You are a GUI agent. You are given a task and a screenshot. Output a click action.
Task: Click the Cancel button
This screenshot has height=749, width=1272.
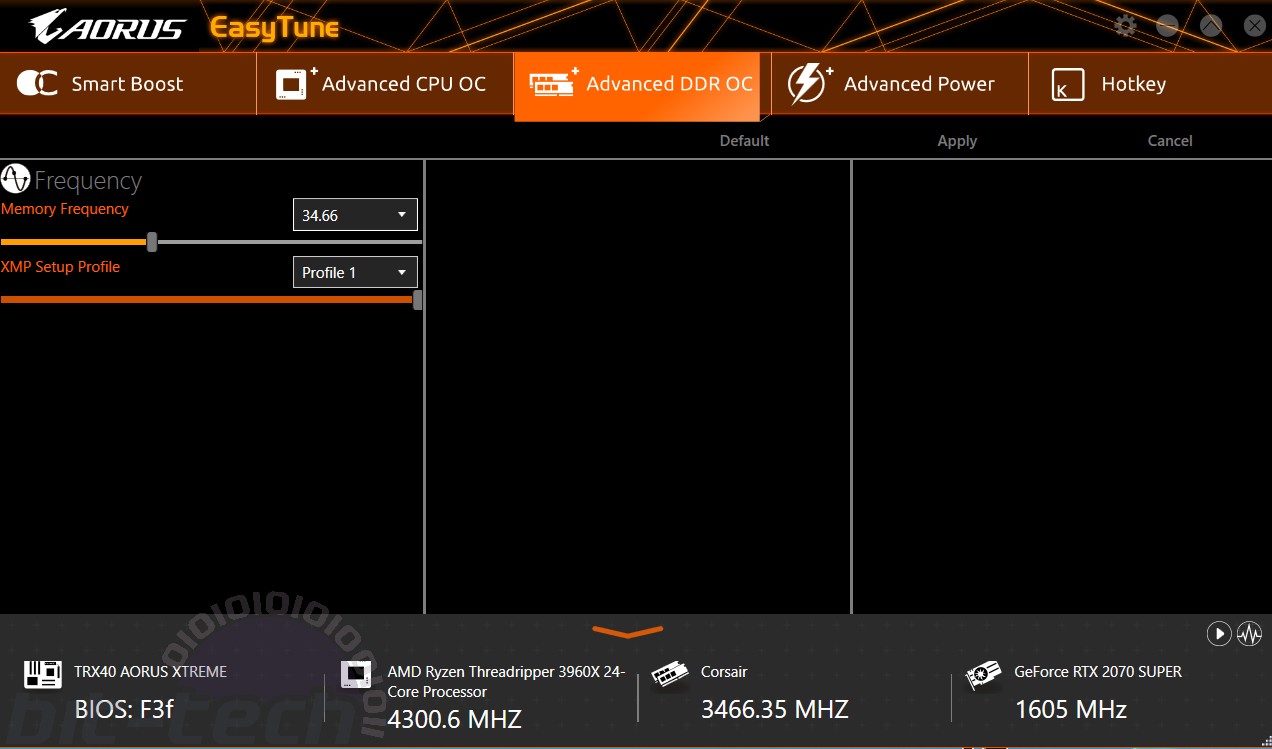coord(1170,141)
